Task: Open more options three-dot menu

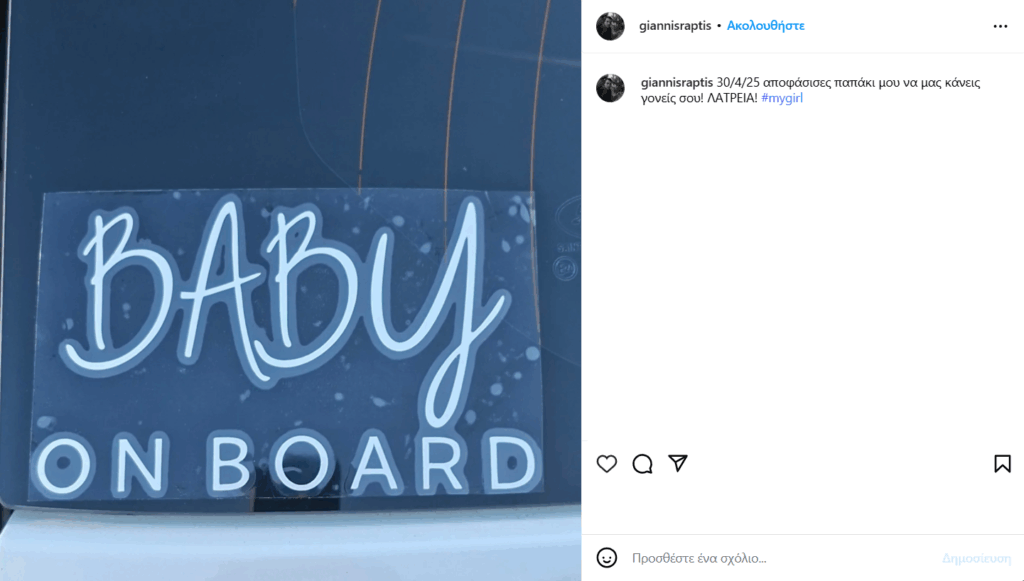Action: tap(1000, 26)
